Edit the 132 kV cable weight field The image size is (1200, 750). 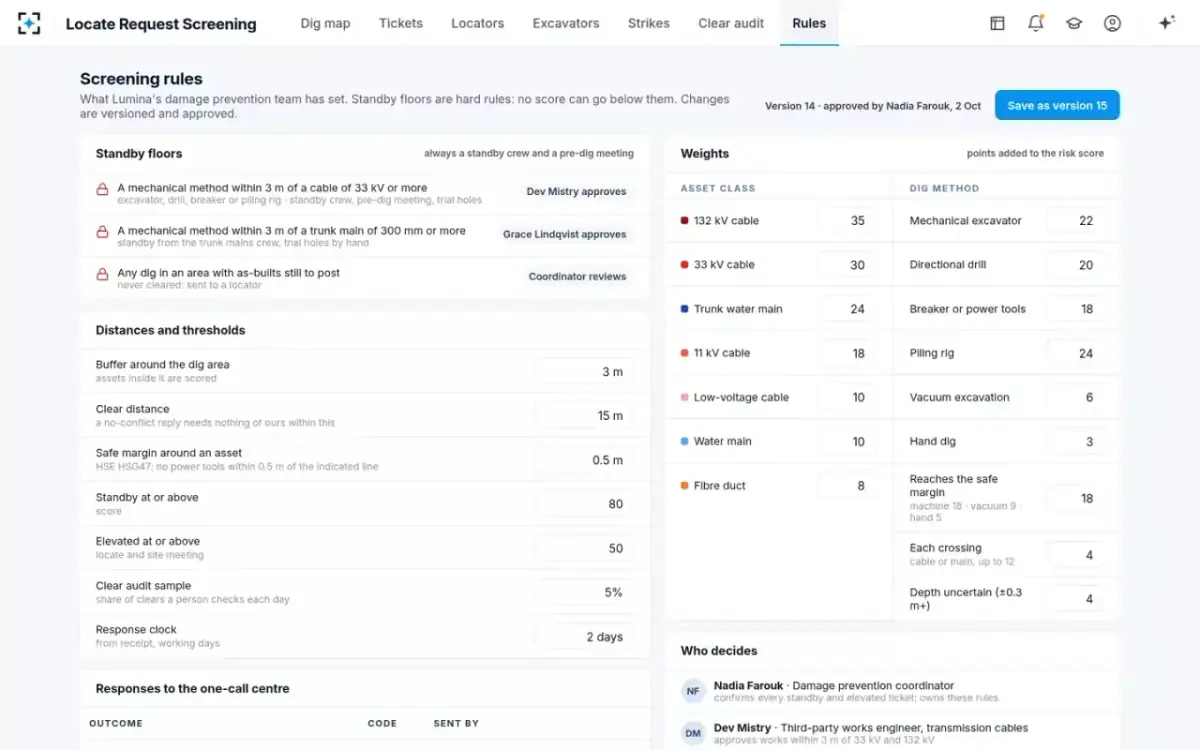point(847,221)
